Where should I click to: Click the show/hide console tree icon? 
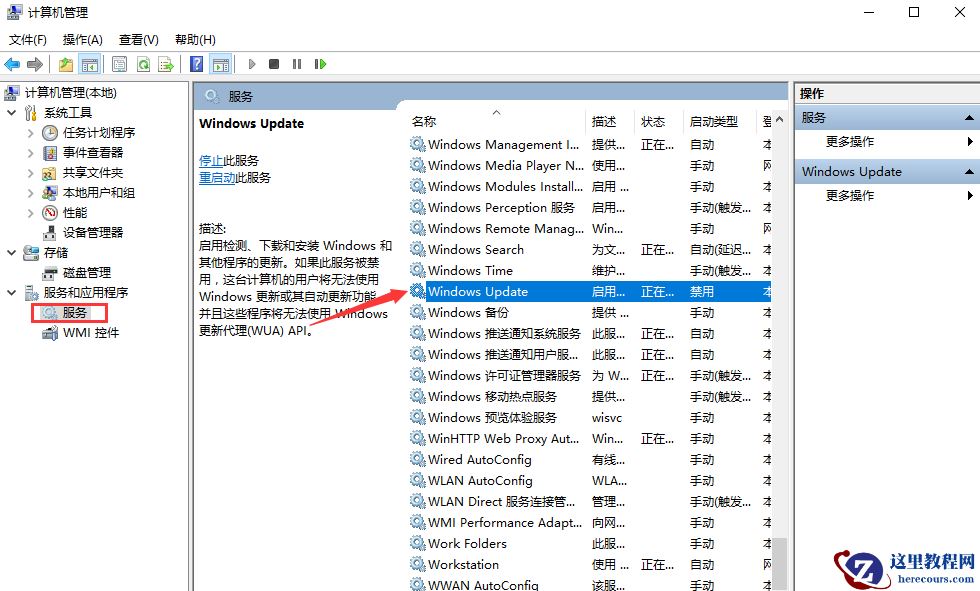[89, 63]
